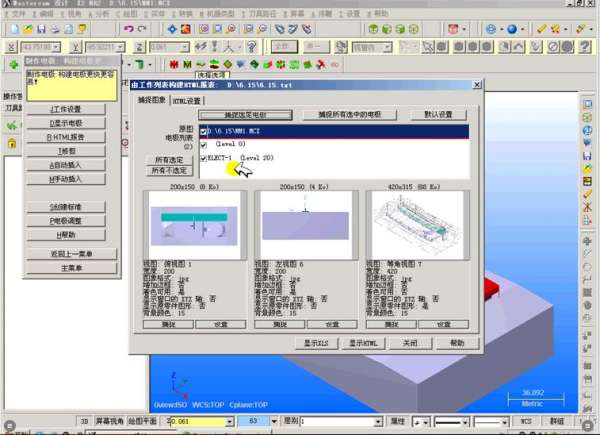Click the top icon on right vertical toolbar
This screenshot has width=600, height=435.
(x=587, y=104)
